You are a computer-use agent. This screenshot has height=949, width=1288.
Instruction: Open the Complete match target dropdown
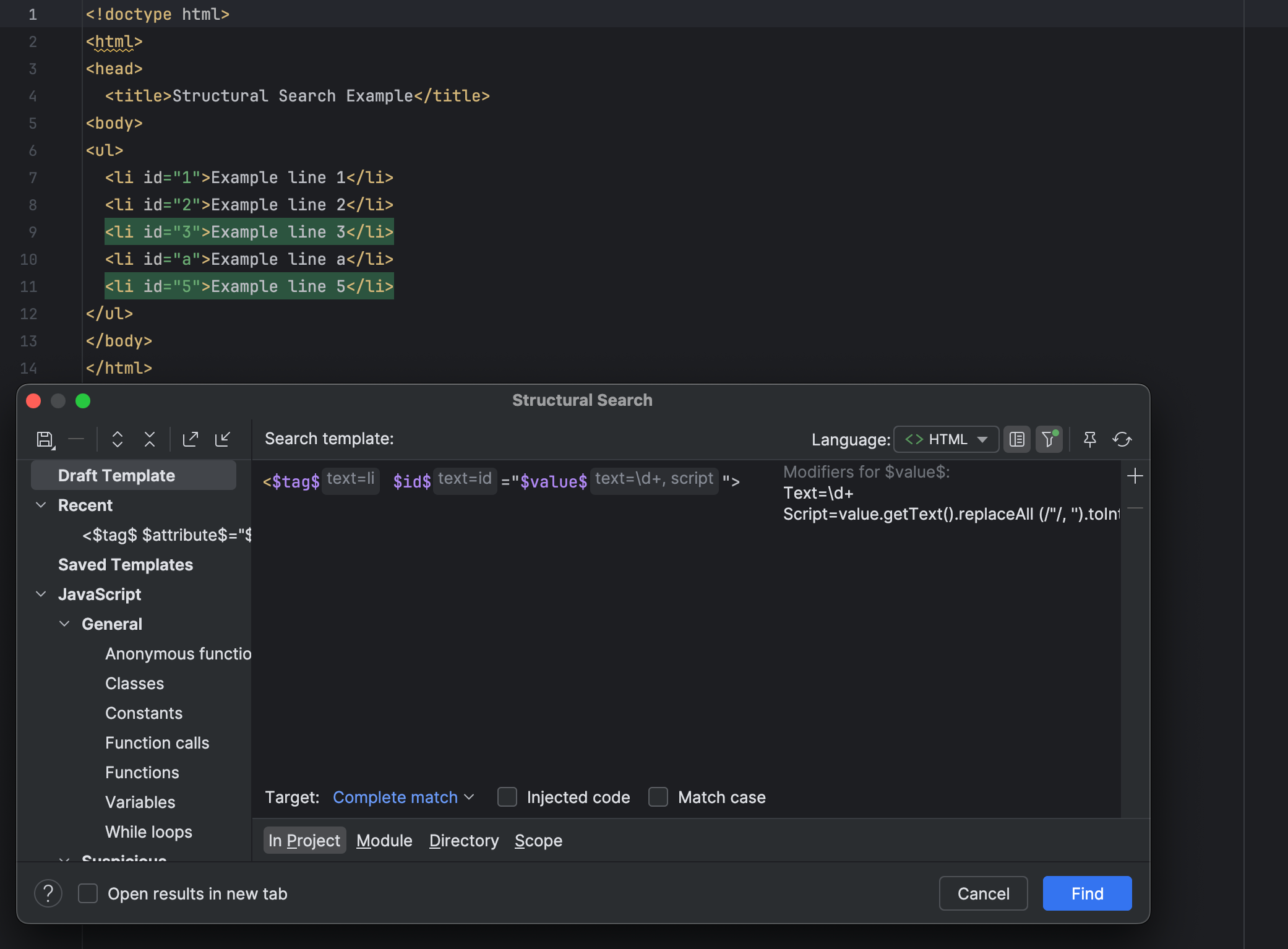tap(403, 797)
